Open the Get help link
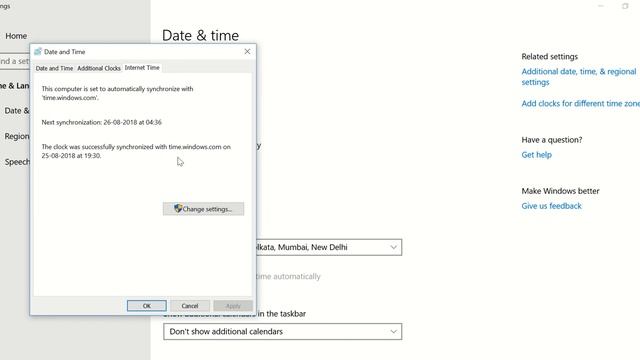The width and height of the screenshot is (640, 360). [536, 155]
